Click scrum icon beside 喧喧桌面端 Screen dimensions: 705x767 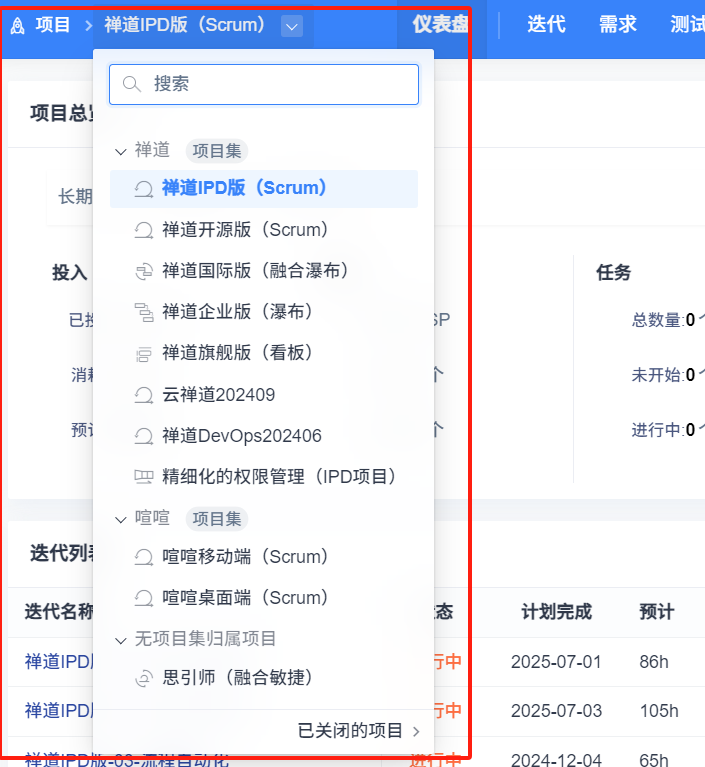(x=144, y=598)
